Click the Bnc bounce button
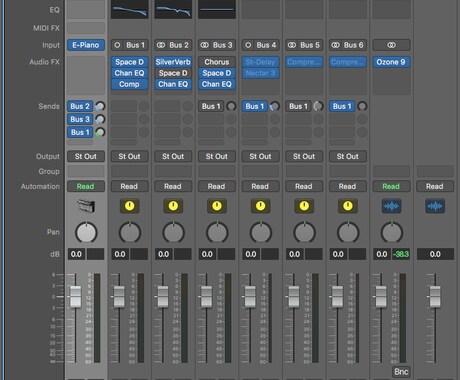This screenshot has height=380, width=460. tap(401, 372)
